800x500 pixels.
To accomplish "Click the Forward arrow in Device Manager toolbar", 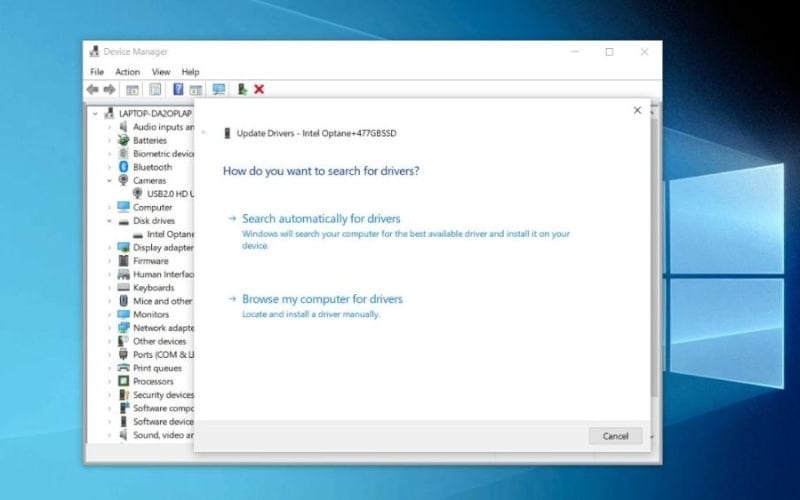I will click(109, 90).
